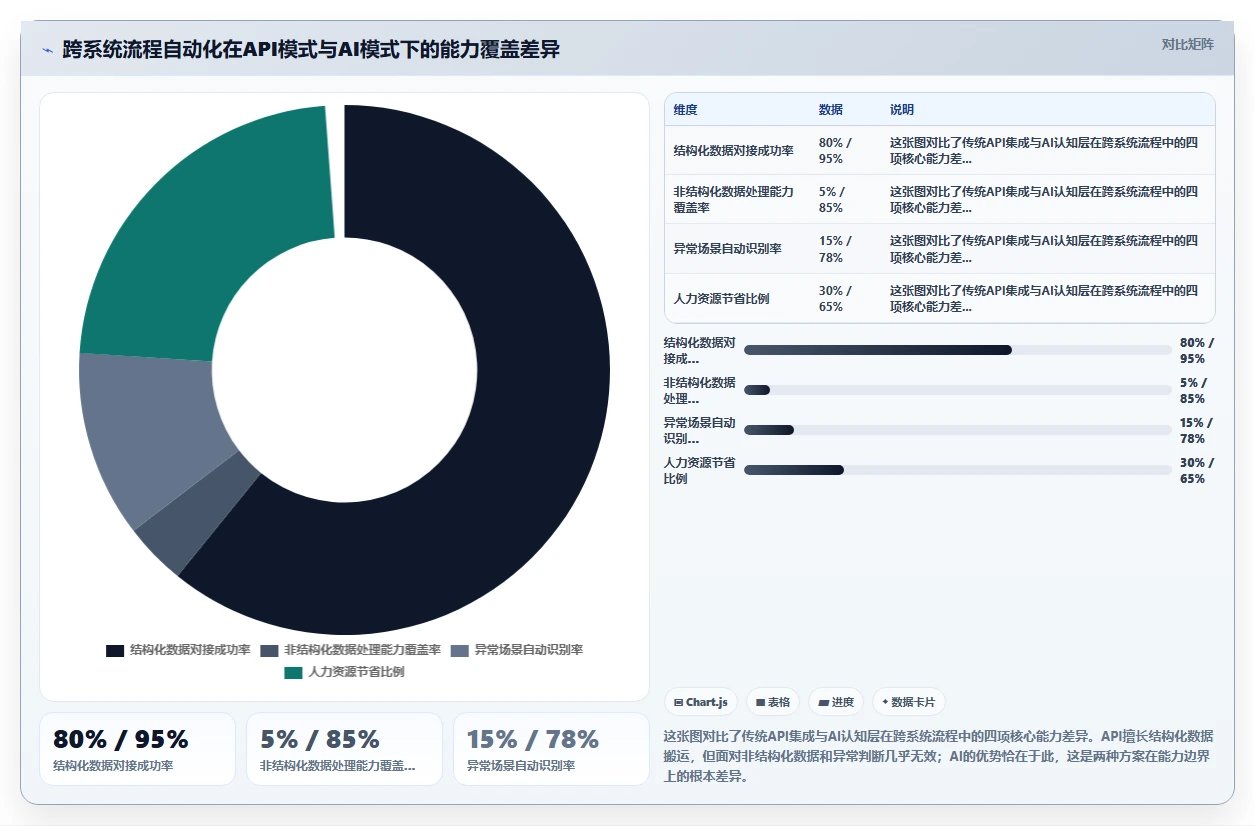Toggle the 结构化数据对接成功率 legend swatch

(x=115, y=650)
